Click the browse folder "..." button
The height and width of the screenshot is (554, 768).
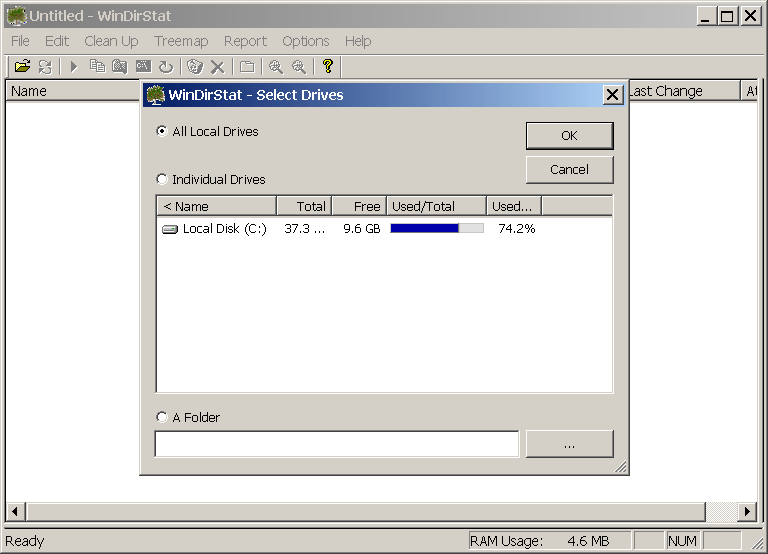coord(569,444)
